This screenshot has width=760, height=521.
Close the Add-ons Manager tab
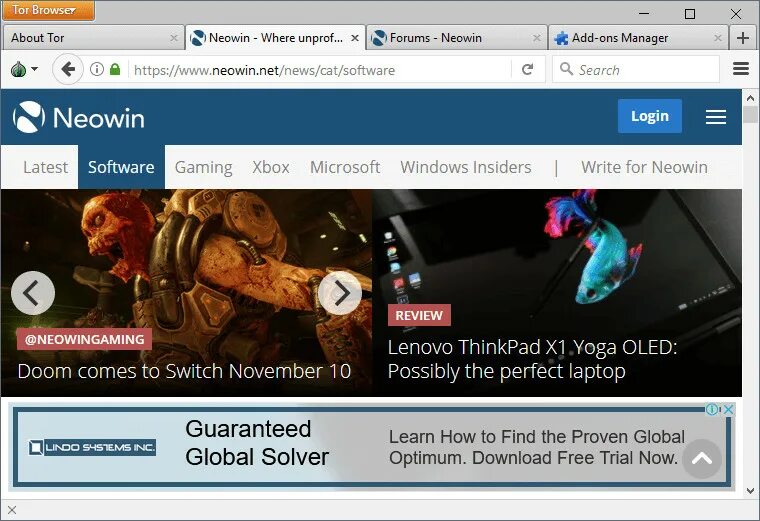pos(718,37)
